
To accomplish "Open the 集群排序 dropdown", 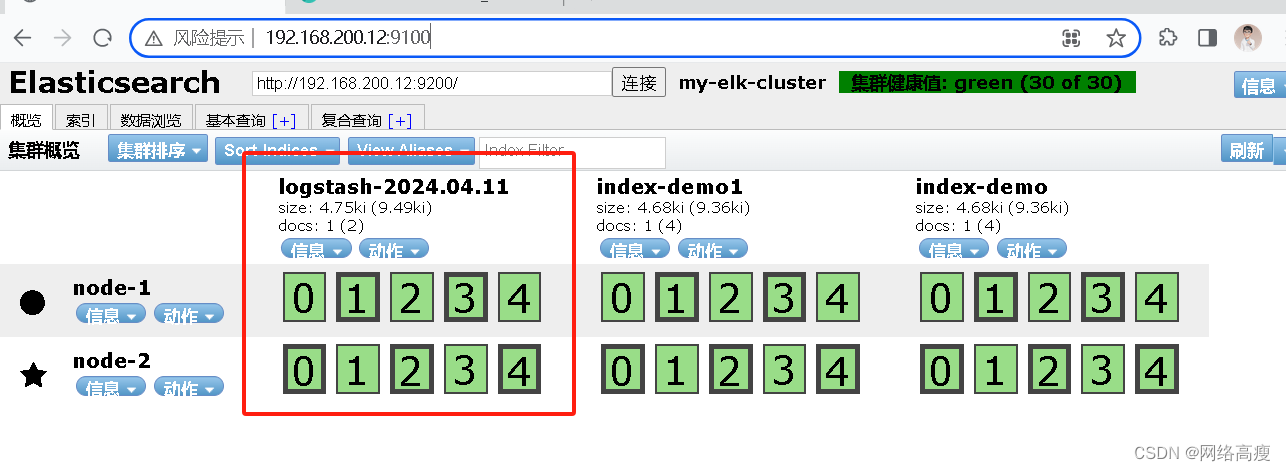I will coord(158,150).
